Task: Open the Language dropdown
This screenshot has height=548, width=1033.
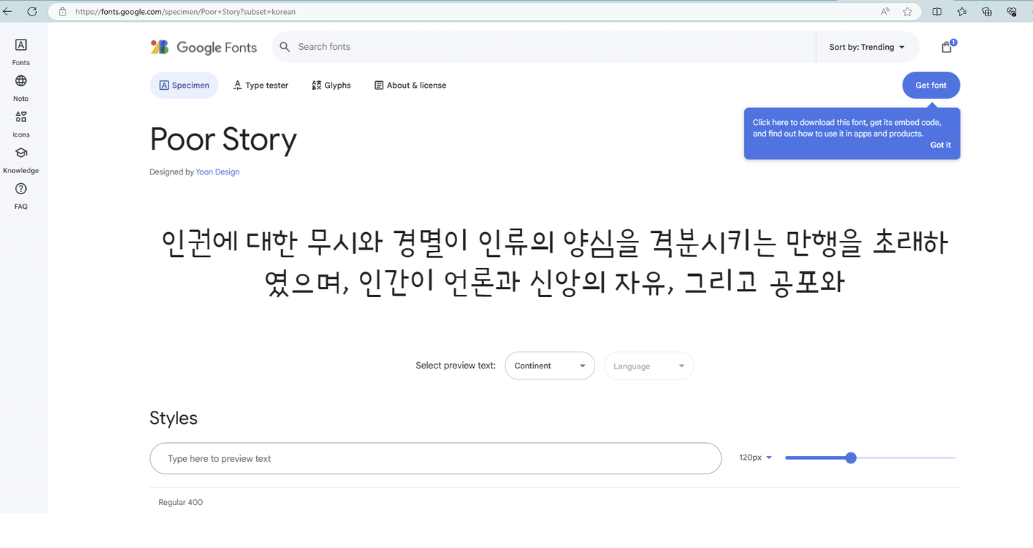Action: (648, 366)
